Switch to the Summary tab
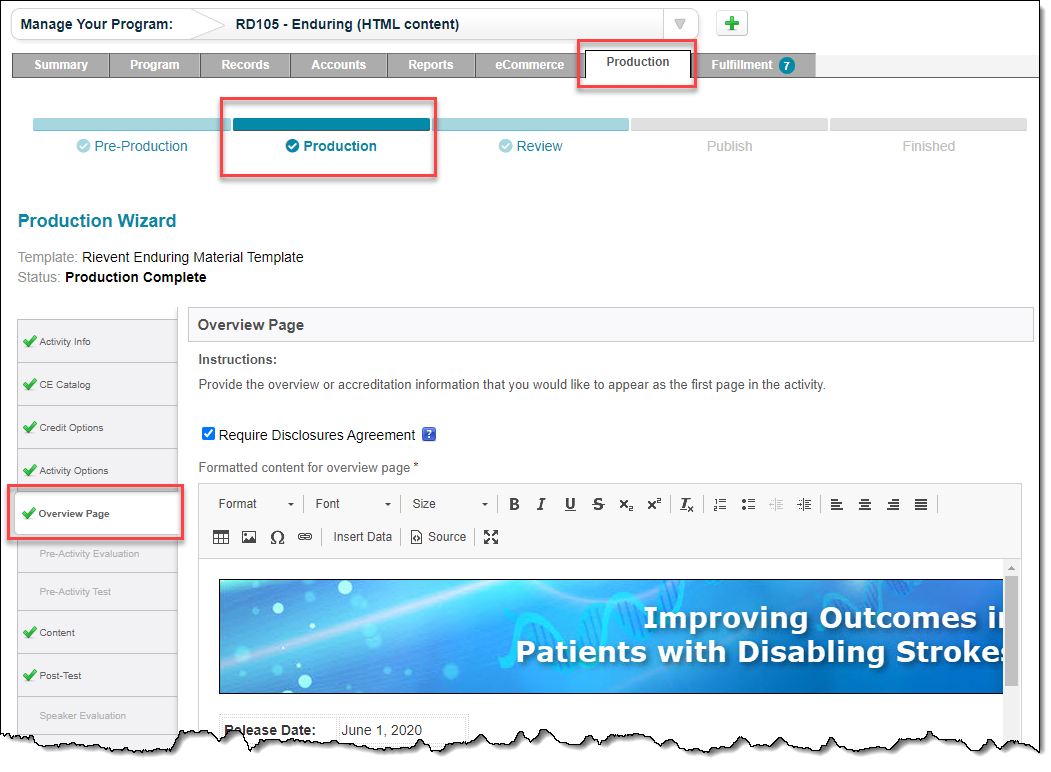Image resolution: width=1051 pixels, height=772 pixels. click(x=61, y=65)
